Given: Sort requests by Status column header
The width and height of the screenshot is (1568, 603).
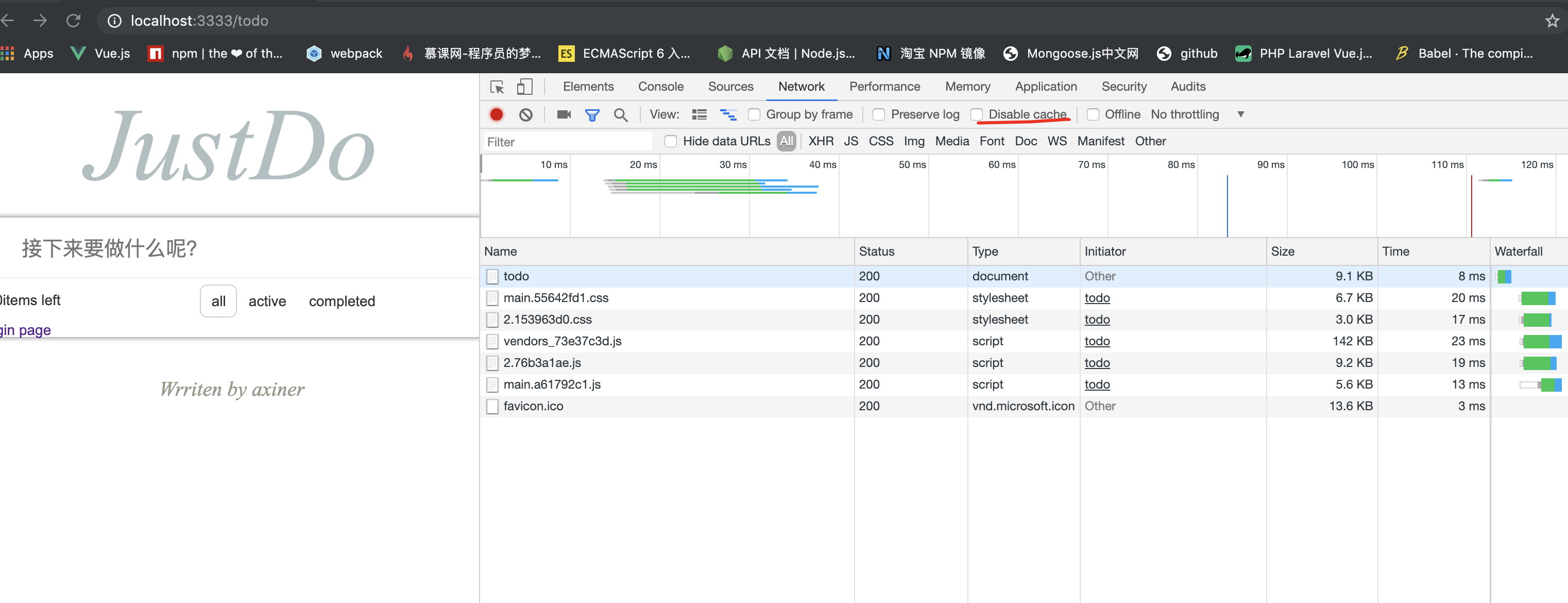Looking at the screenshot, I should point(911,252).
